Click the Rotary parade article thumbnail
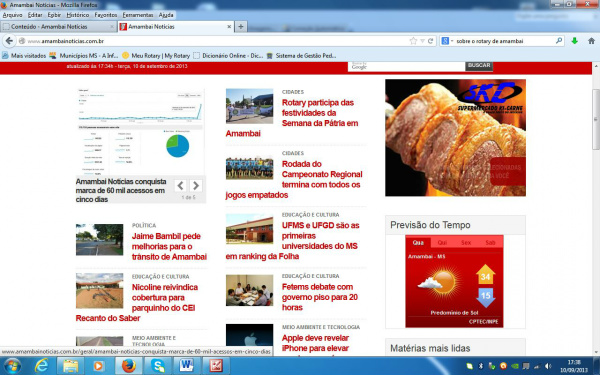 pyautogui.click(x=249, y=106)
